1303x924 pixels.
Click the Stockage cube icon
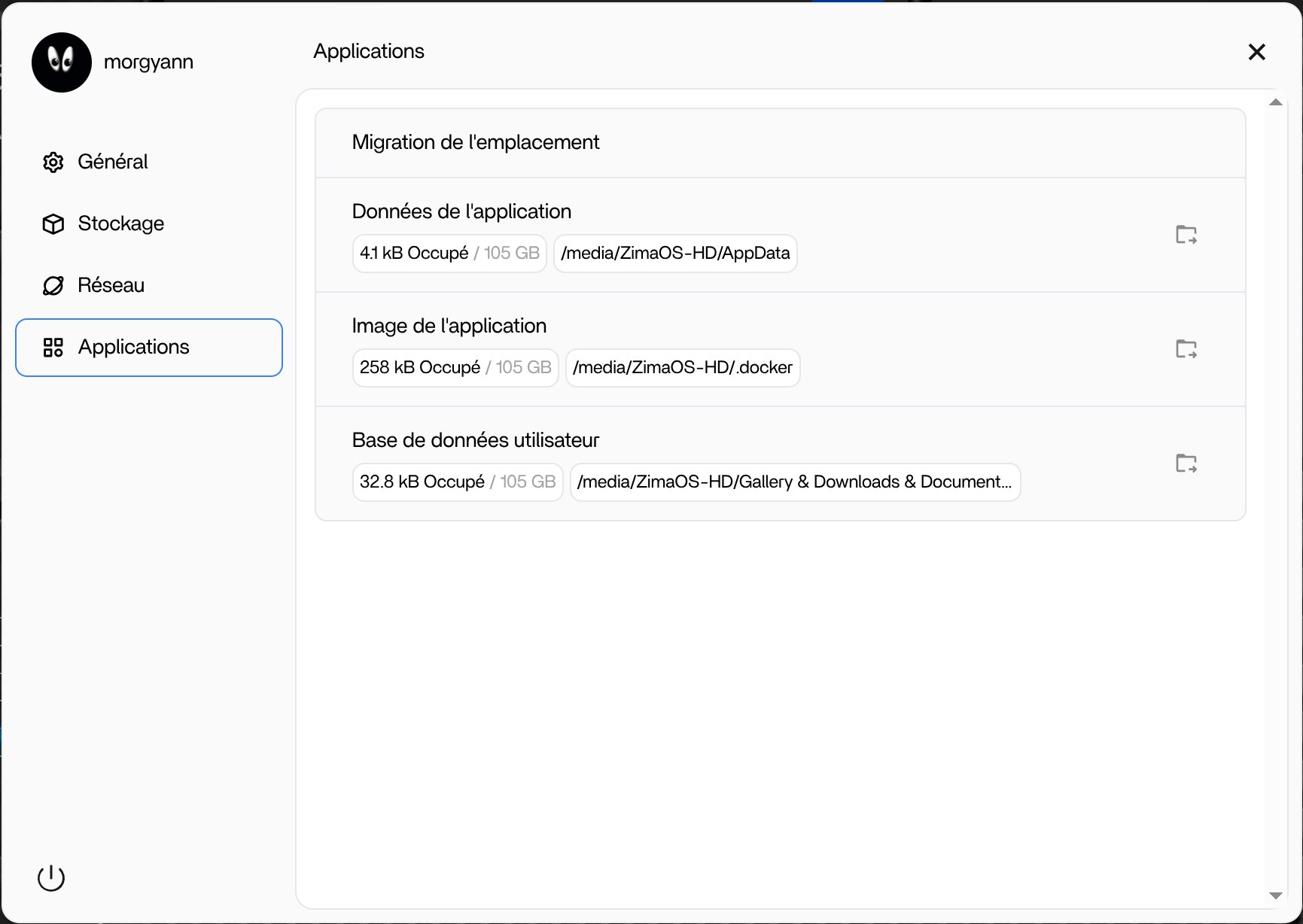(x=53, y=223)
